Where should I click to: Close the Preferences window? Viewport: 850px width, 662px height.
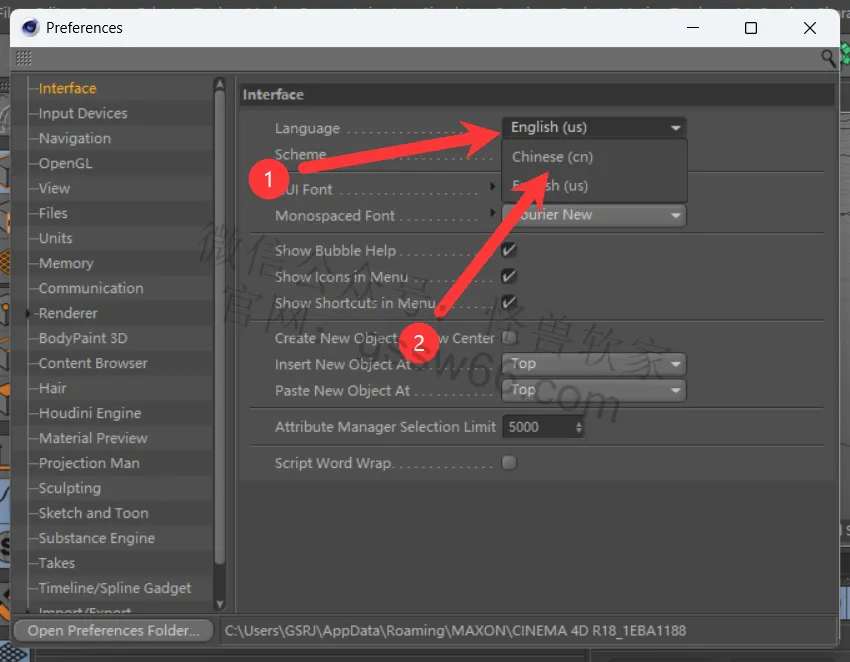click(x=809, y=28)
